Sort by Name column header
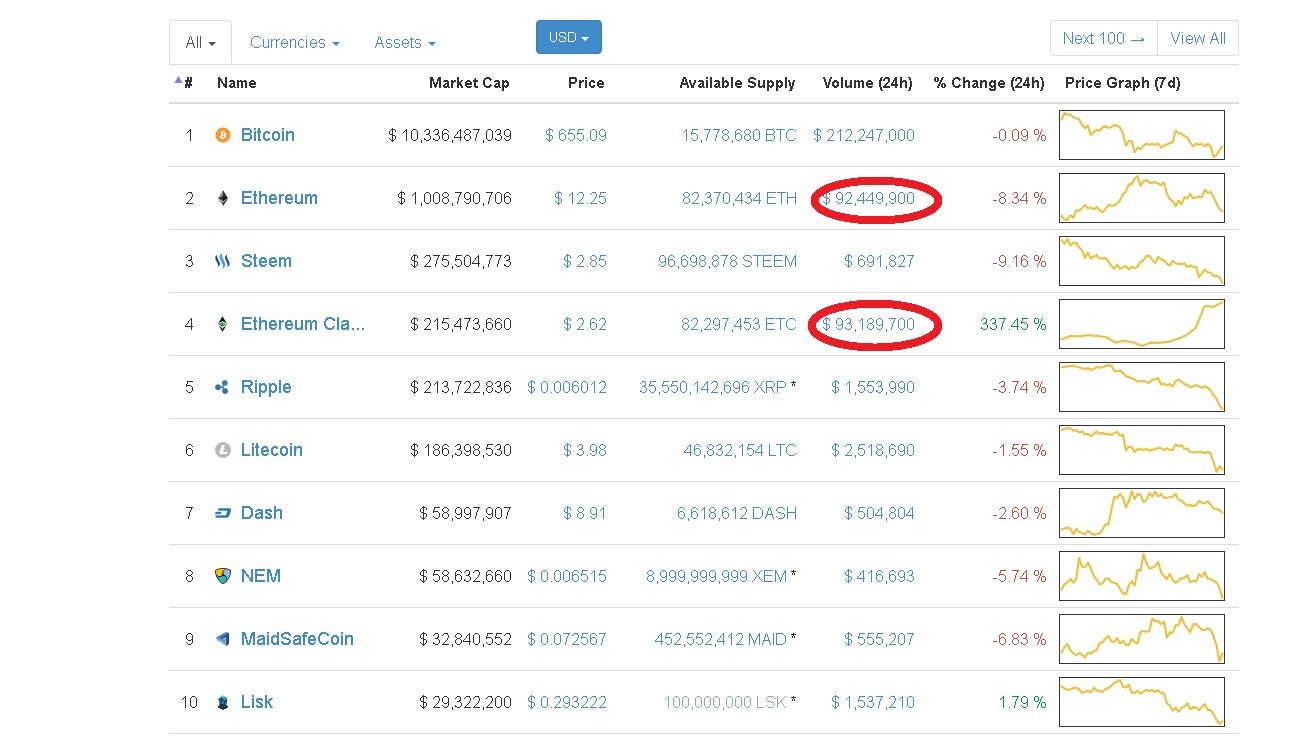This screenshot has width=1289, height=736. click(237, 83)
